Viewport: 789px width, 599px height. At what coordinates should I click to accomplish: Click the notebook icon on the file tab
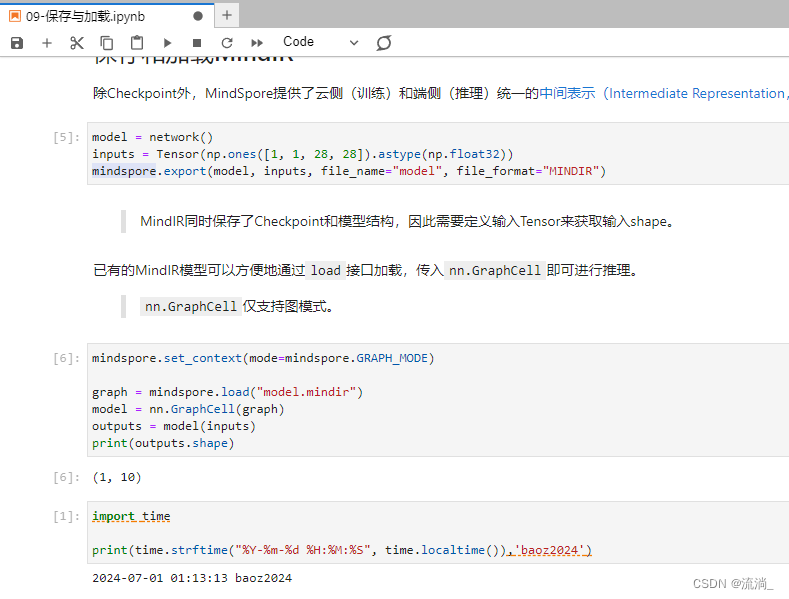(x=15, y=16)
